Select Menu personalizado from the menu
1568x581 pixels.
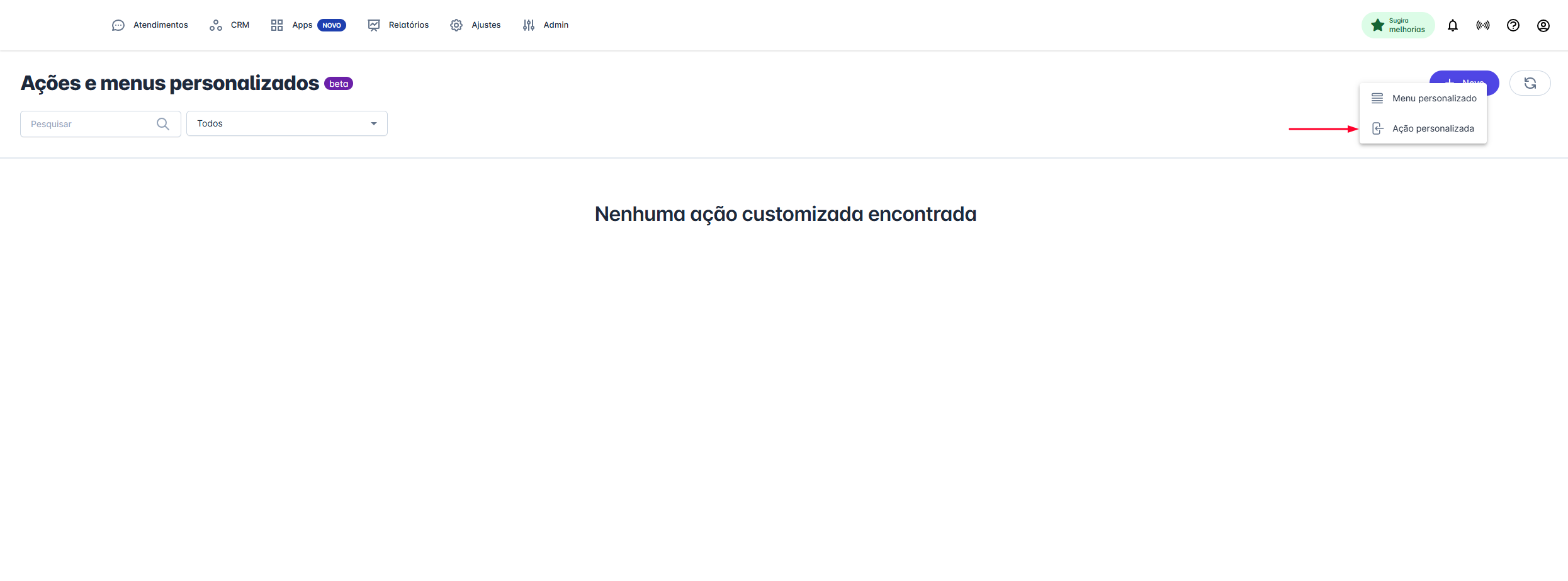click(x=1433, y=98)
